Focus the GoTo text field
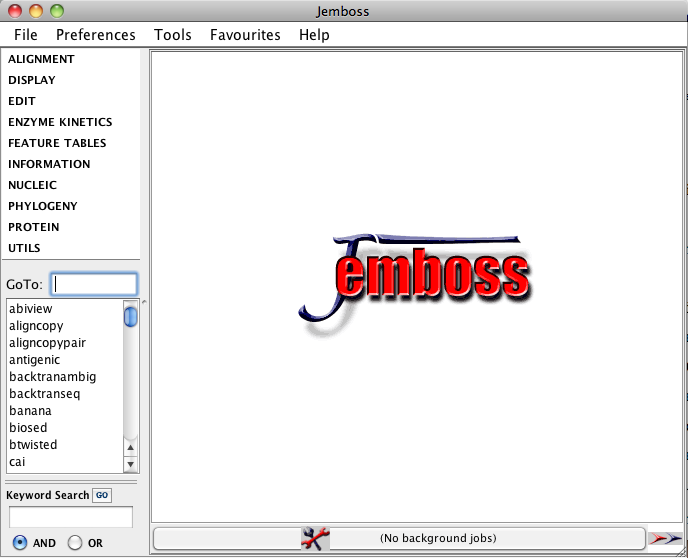688x558 pixels. (94, 284)
